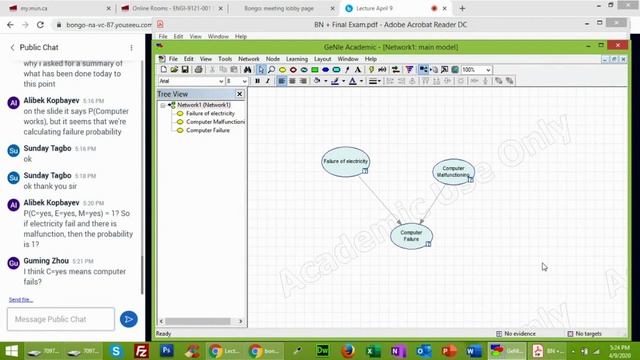The image size is (640, 360).
Task: Click the FileZilla icon in the taskbar
Action: [x=141, y=351]
